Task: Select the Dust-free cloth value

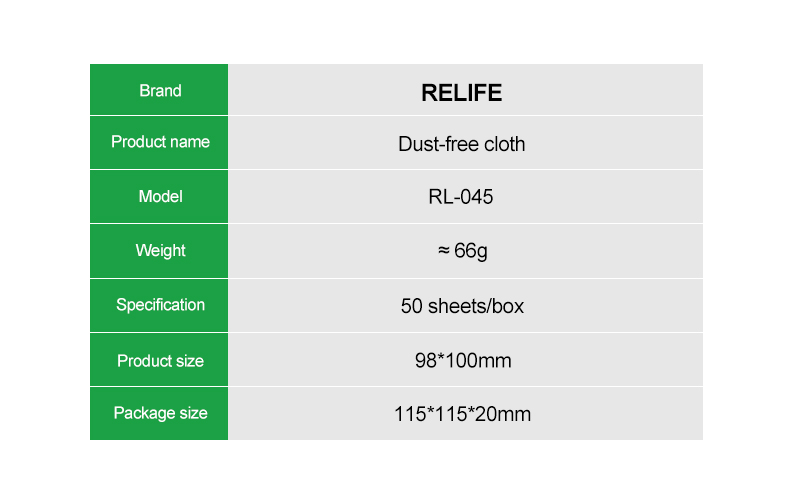Action: [462, 144]
